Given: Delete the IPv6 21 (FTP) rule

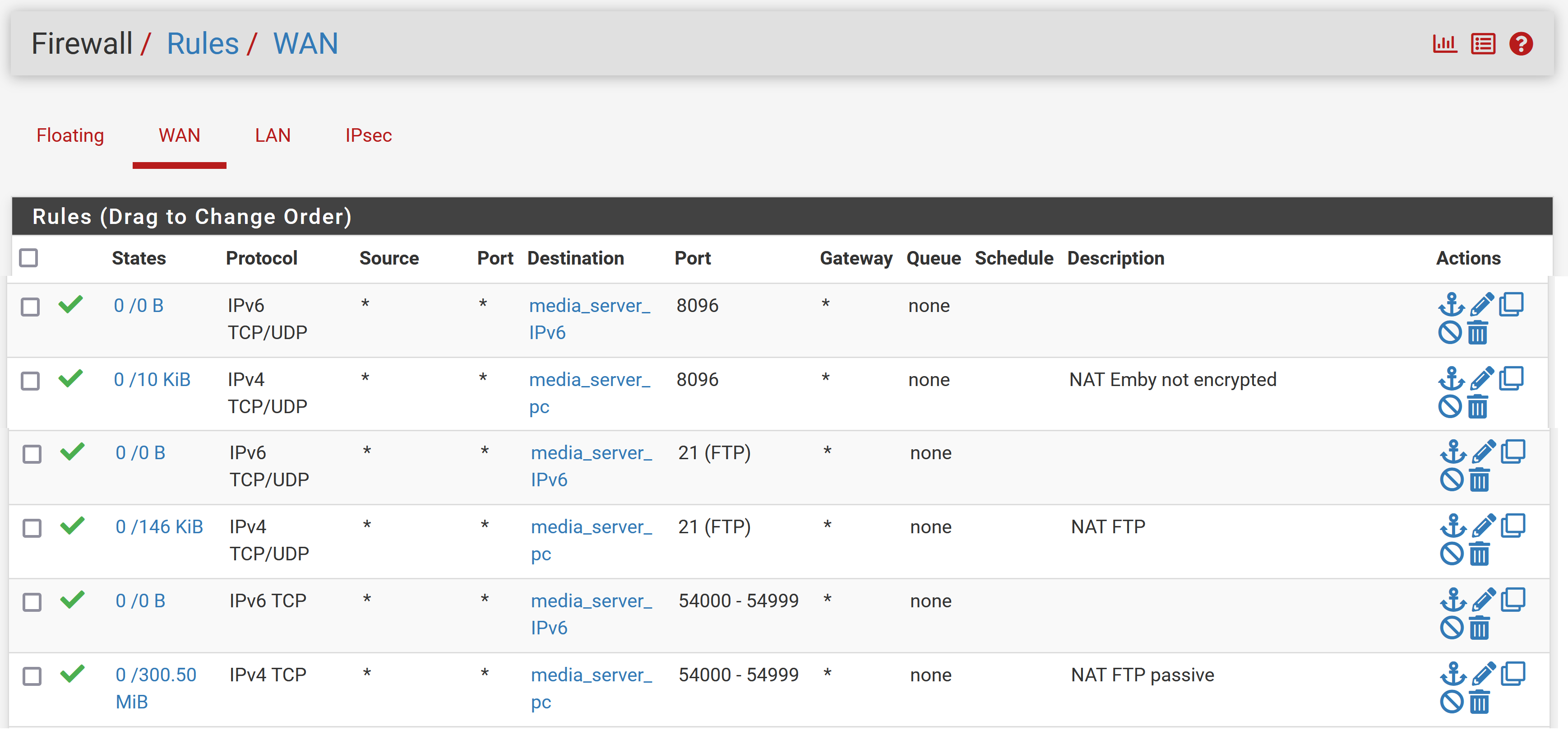Looking at the screenshot, I should (1479, 480).
